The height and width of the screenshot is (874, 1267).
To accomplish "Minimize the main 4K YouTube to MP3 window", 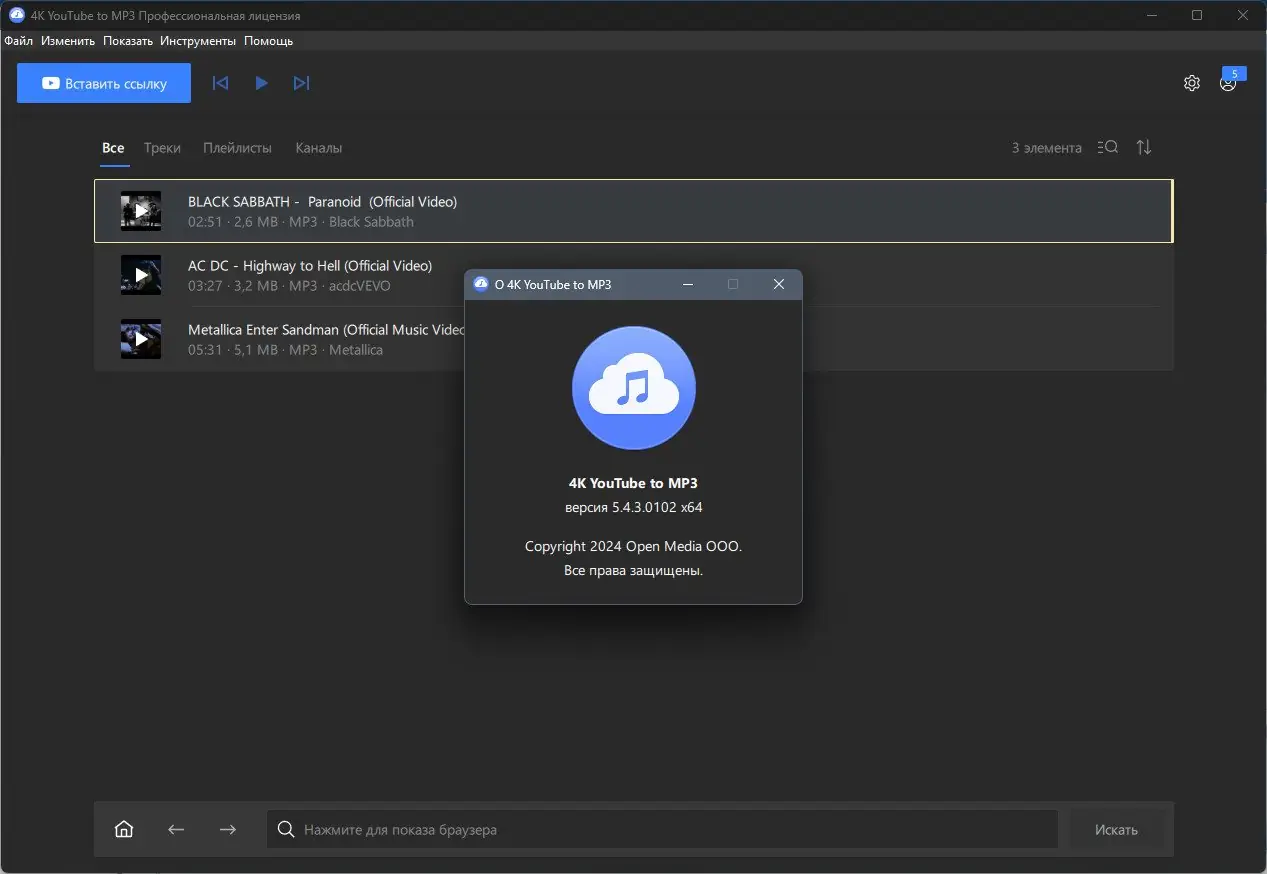I will 1152,15.
